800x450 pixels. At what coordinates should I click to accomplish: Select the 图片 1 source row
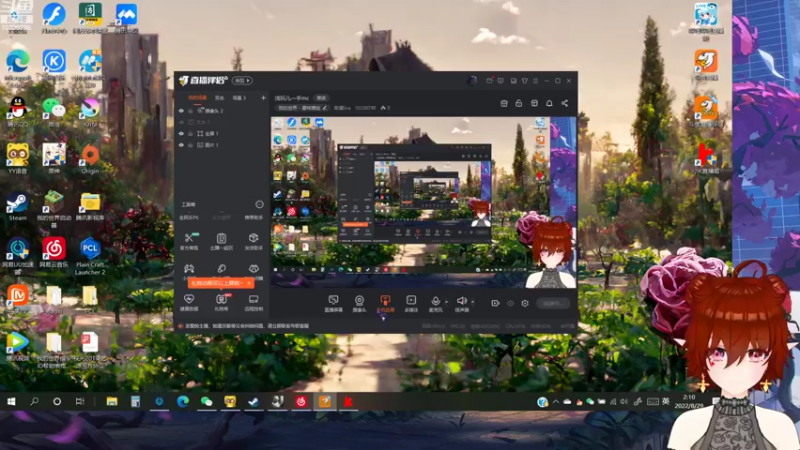pyautogui.click(x=221, y=145)
